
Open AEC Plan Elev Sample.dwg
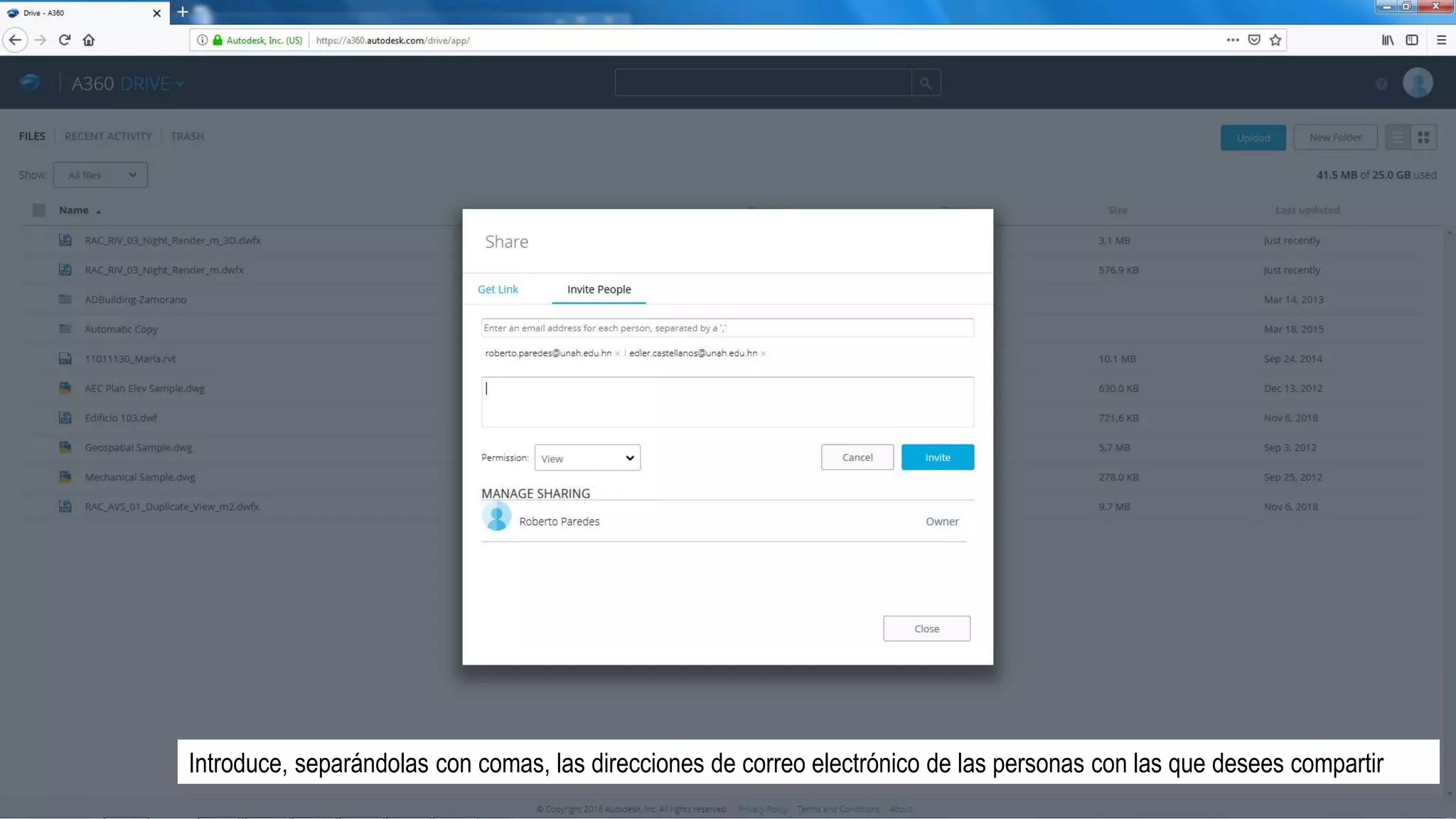[144, 388]
